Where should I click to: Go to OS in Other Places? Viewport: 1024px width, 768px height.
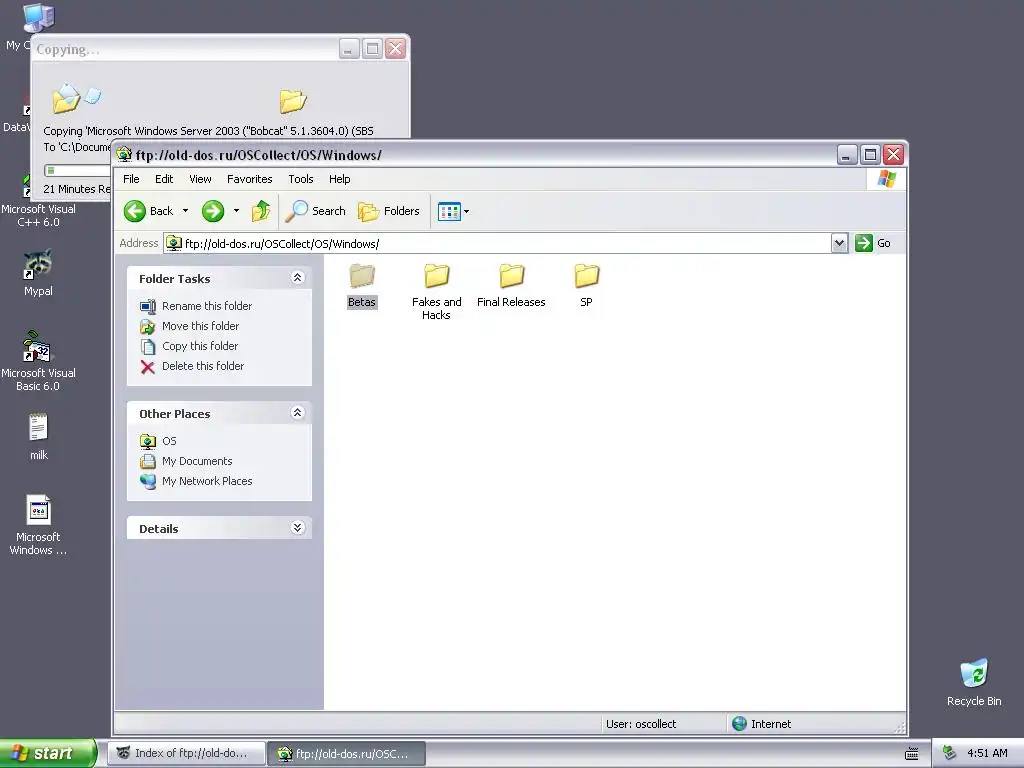(x=159, y=441)
